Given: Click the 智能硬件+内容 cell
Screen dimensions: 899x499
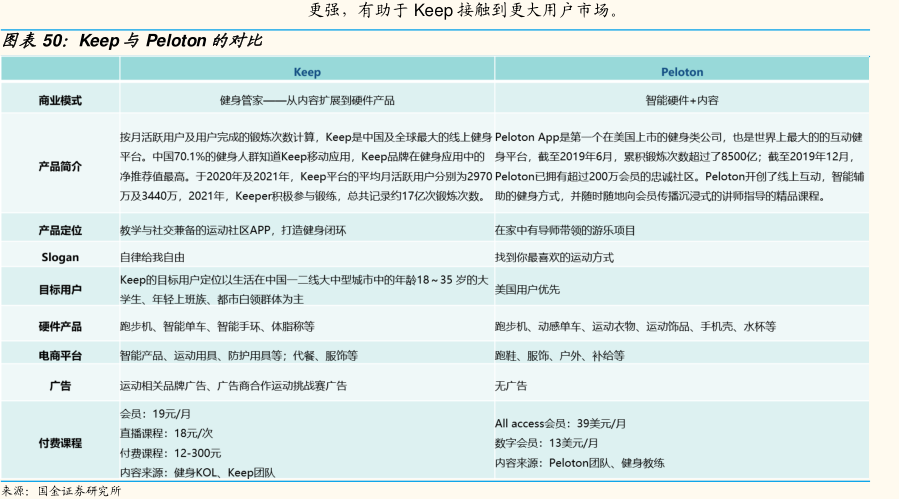Looking at the screenshot, I should pos(681,101).
